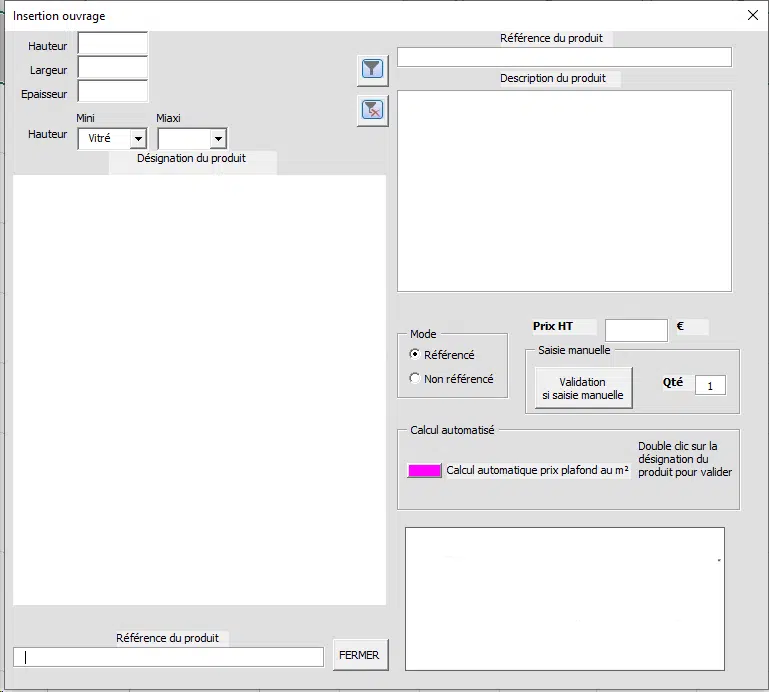Click the top Référence du produit field

point(564,57)
